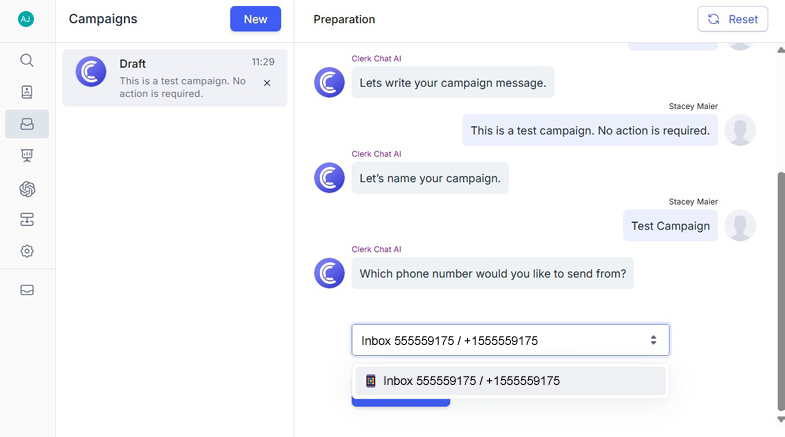Open the settings gear icon
This screenshot has height=437, width=785.
[x=27, y=251]
